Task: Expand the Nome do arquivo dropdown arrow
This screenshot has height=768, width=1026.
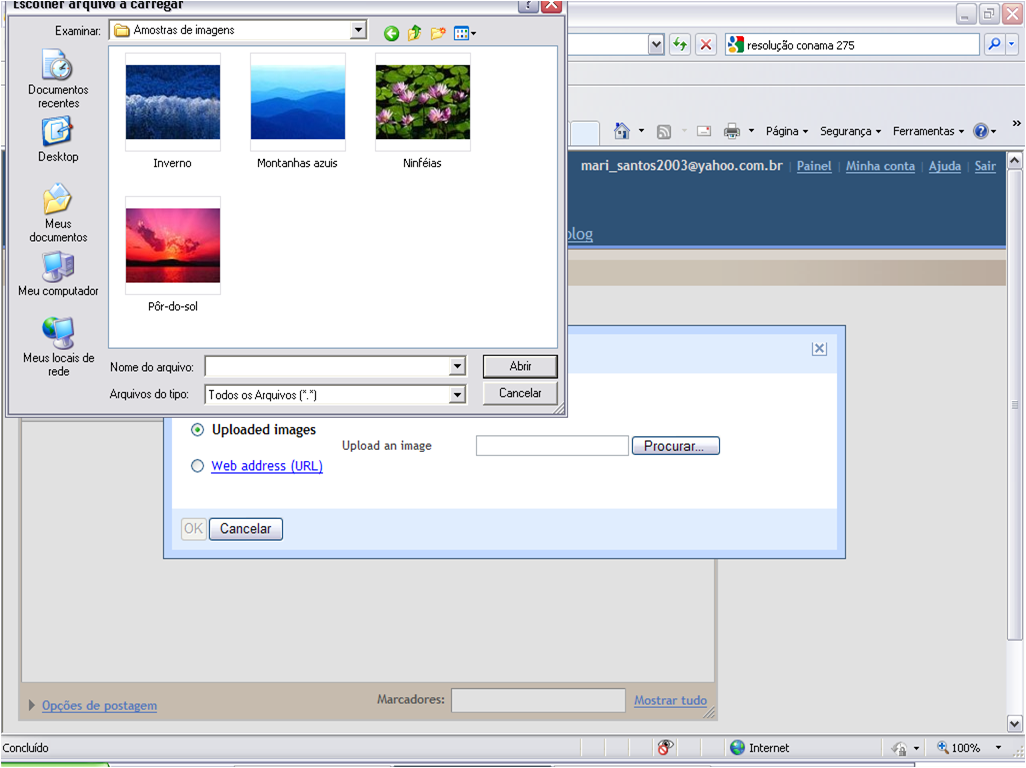Action: click(x=457, y=366)
